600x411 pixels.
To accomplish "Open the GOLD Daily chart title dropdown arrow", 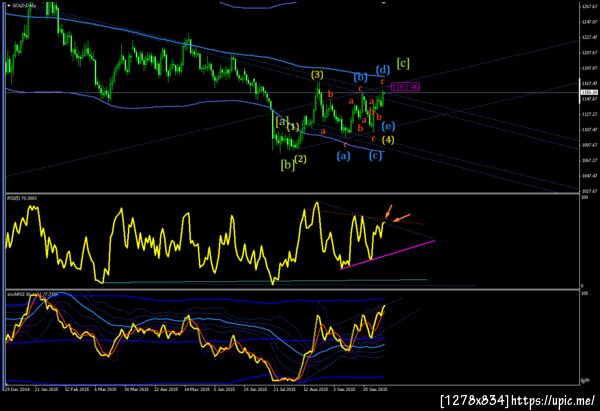I will [9, 6].
